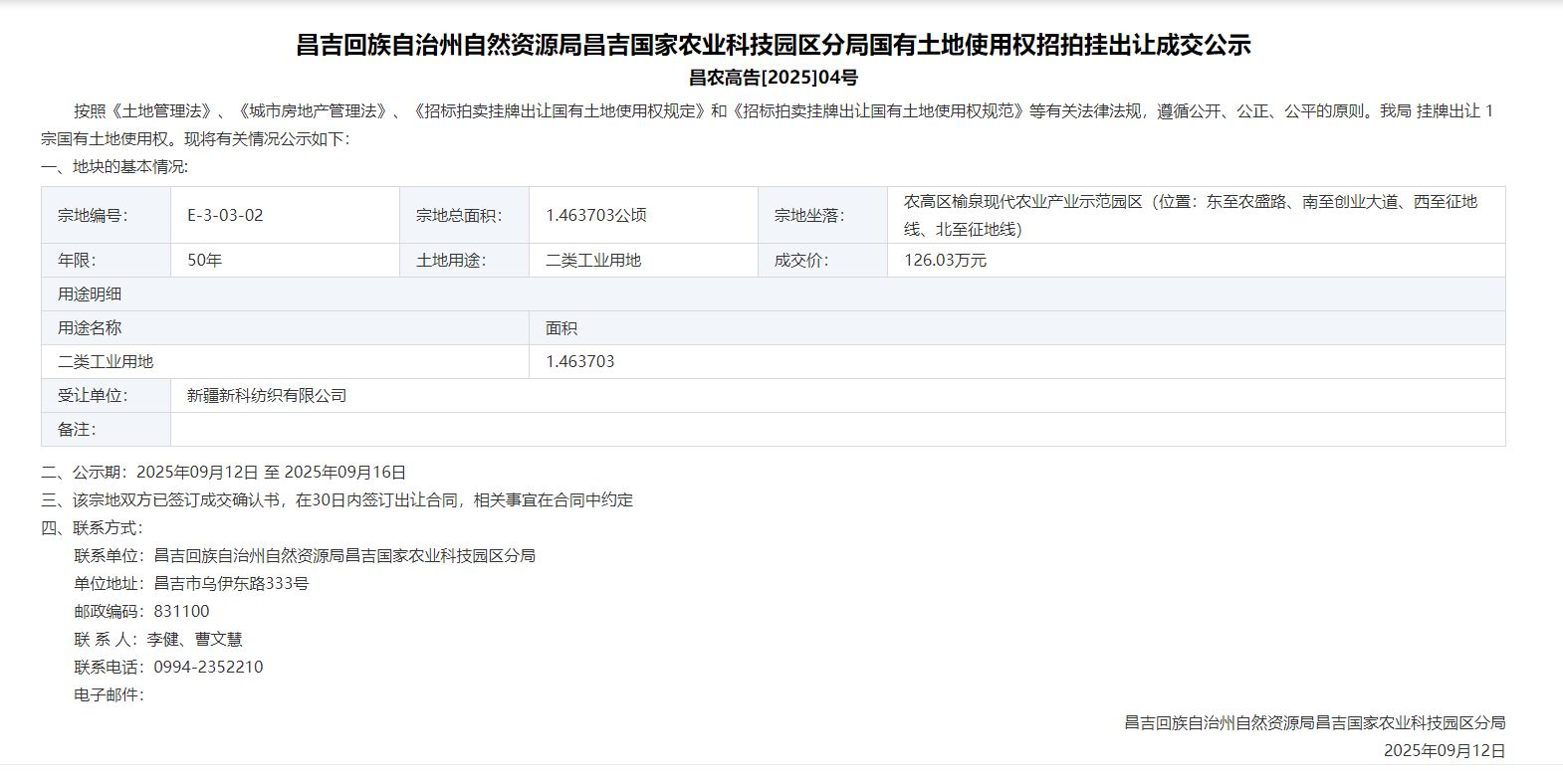The width and height of the screenshot is (1563, 784).
Task: Click the announcement title heading
Action: (773, 45)
